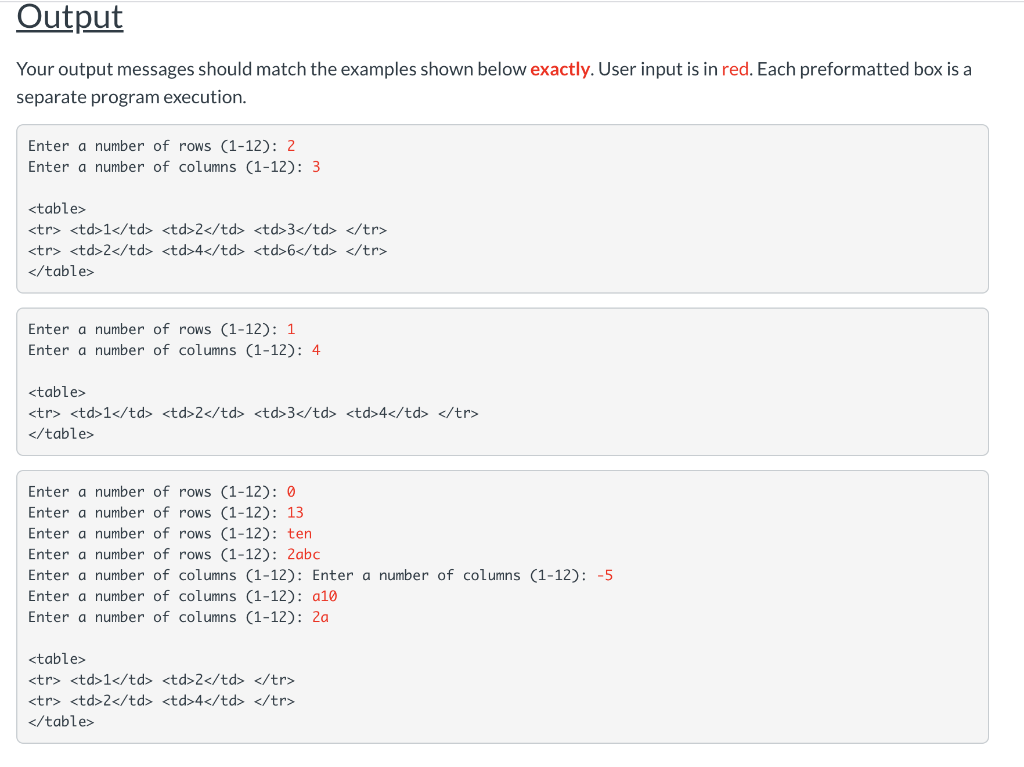Click the Output heading
The height and width of the screenshot is (767, 1024).
[69, 18]
